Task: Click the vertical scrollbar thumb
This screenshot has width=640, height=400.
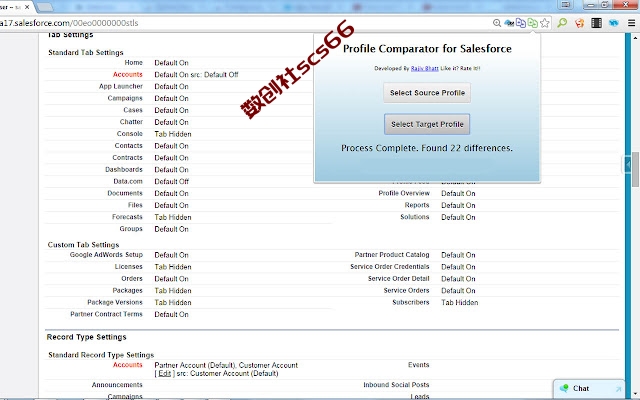Action: (x=636, y=169)
